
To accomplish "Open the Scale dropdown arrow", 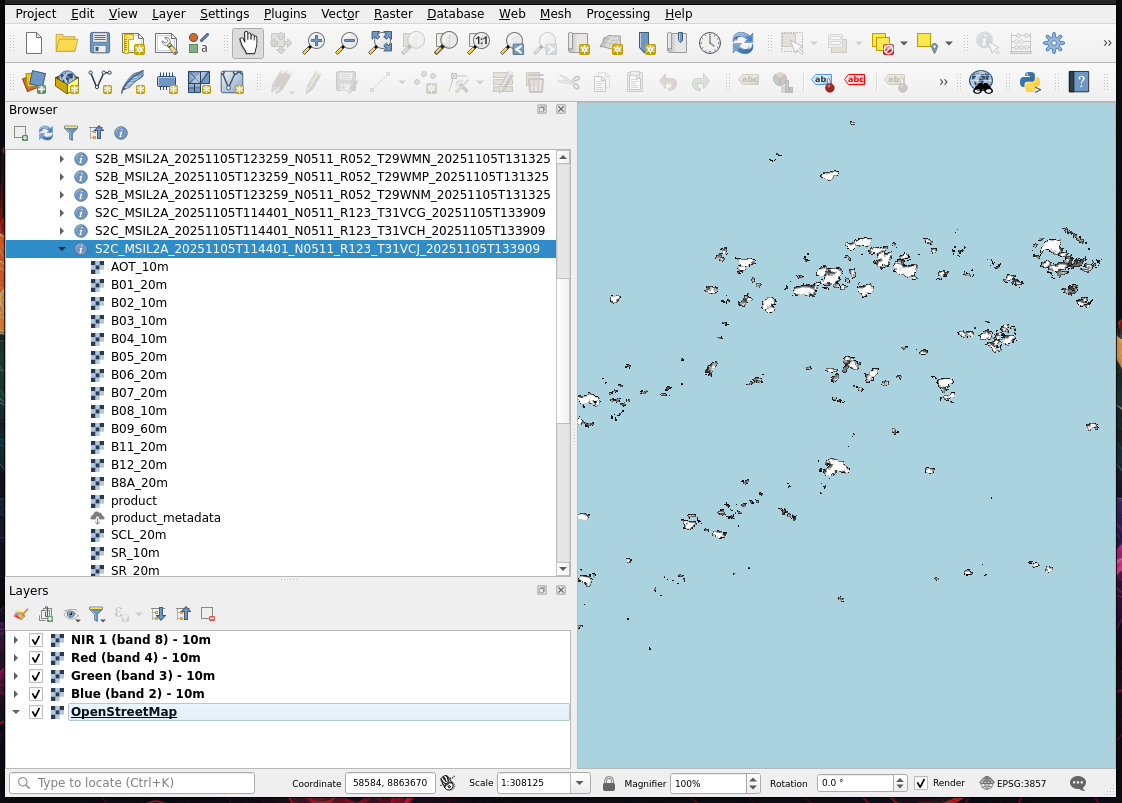I will click(x=580, y=783).
